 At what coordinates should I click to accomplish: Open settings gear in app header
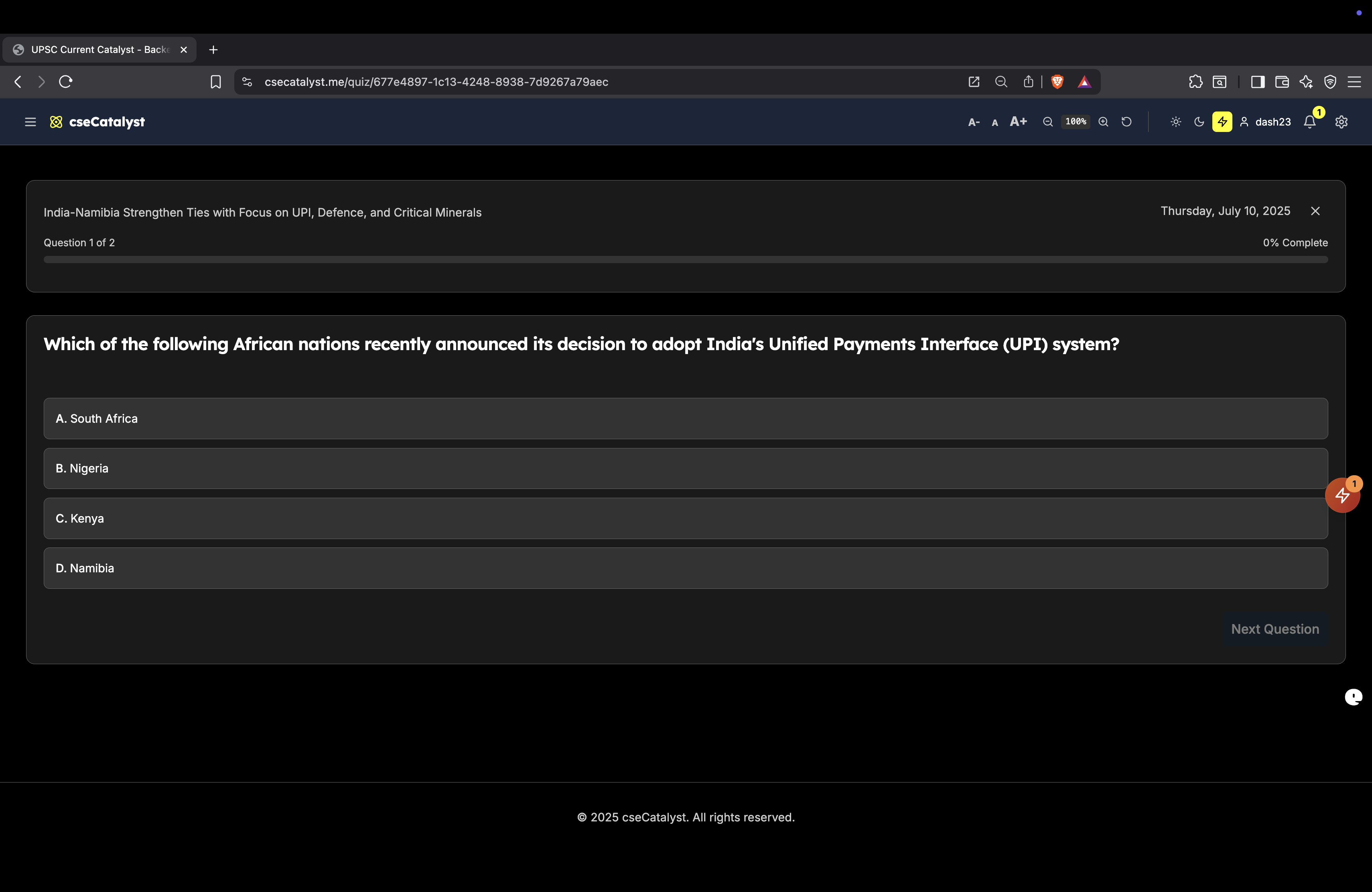pyautogui.click(x=1342, y=122)
